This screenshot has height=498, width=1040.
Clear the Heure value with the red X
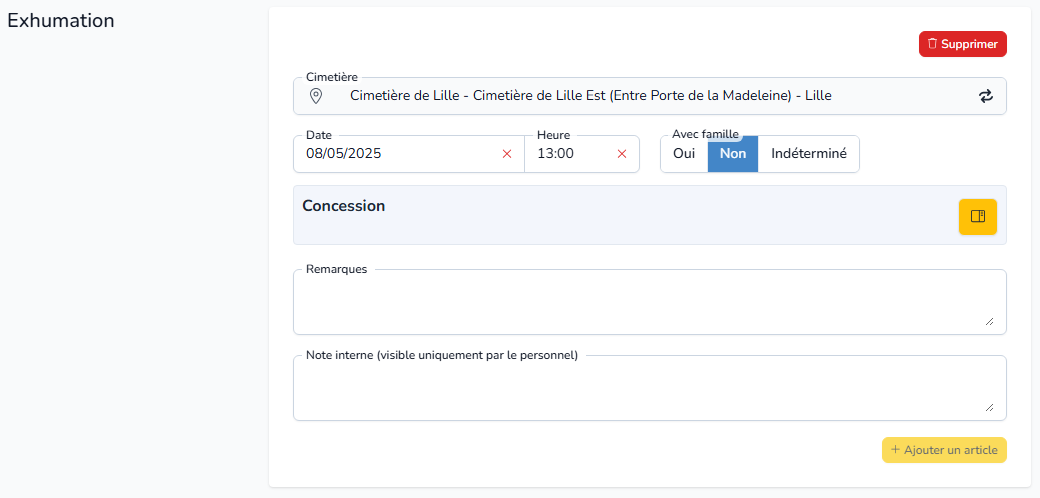tap(622, 154)
